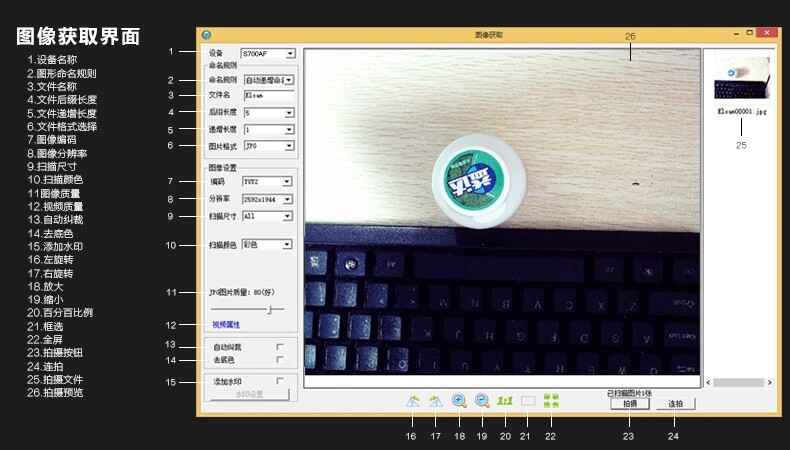Viewport: 790px width, 450px height.
Task: Expand the 扫描颜色 彩色 dropdown
Action: pyautogui.click(x=267, y=244)
